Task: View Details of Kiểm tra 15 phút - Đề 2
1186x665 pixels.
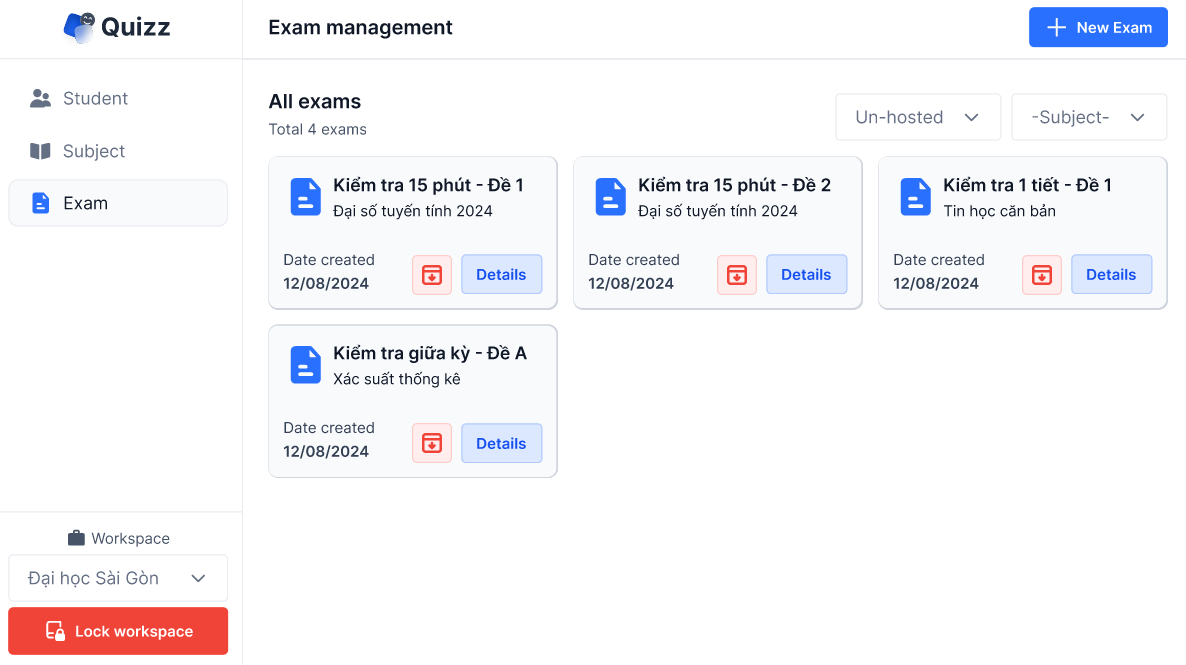Action: (806, 275)
